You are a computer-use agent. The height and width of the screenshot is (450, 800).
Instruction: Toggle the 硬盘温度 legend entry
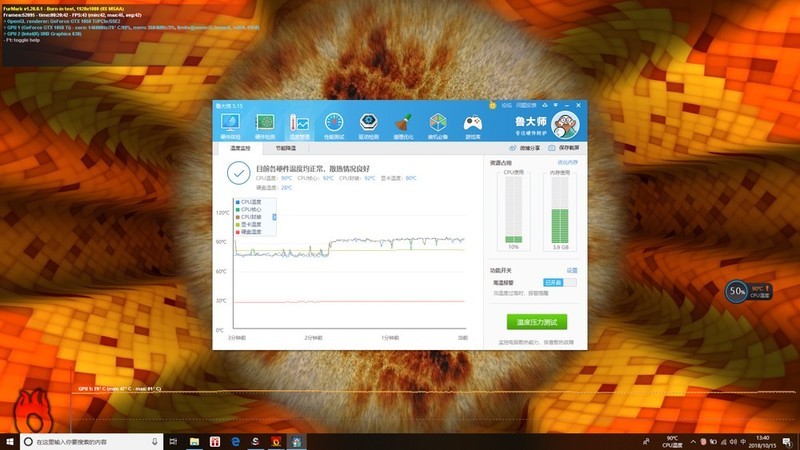[x=248, y=232]
